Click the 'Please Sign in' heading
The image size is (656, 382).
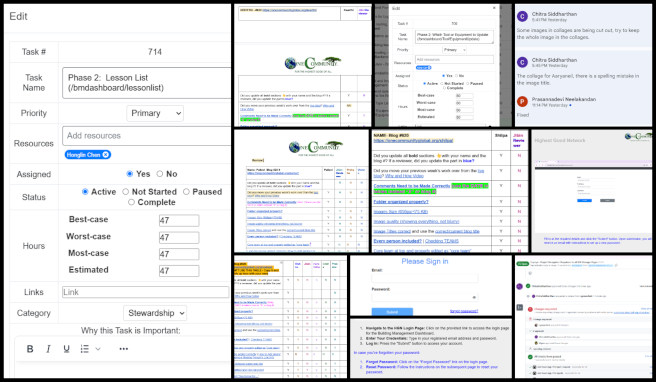tap(425, 261)
